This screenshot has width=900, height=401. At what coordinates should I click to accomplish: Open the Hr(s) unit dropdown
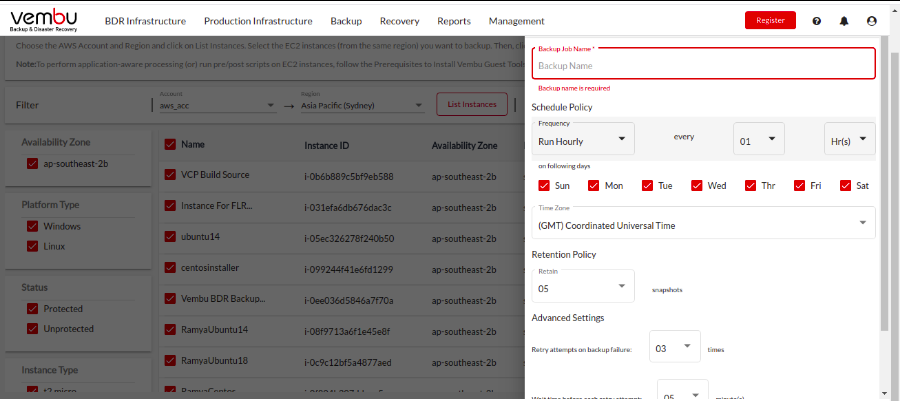[x=849, y=138]
